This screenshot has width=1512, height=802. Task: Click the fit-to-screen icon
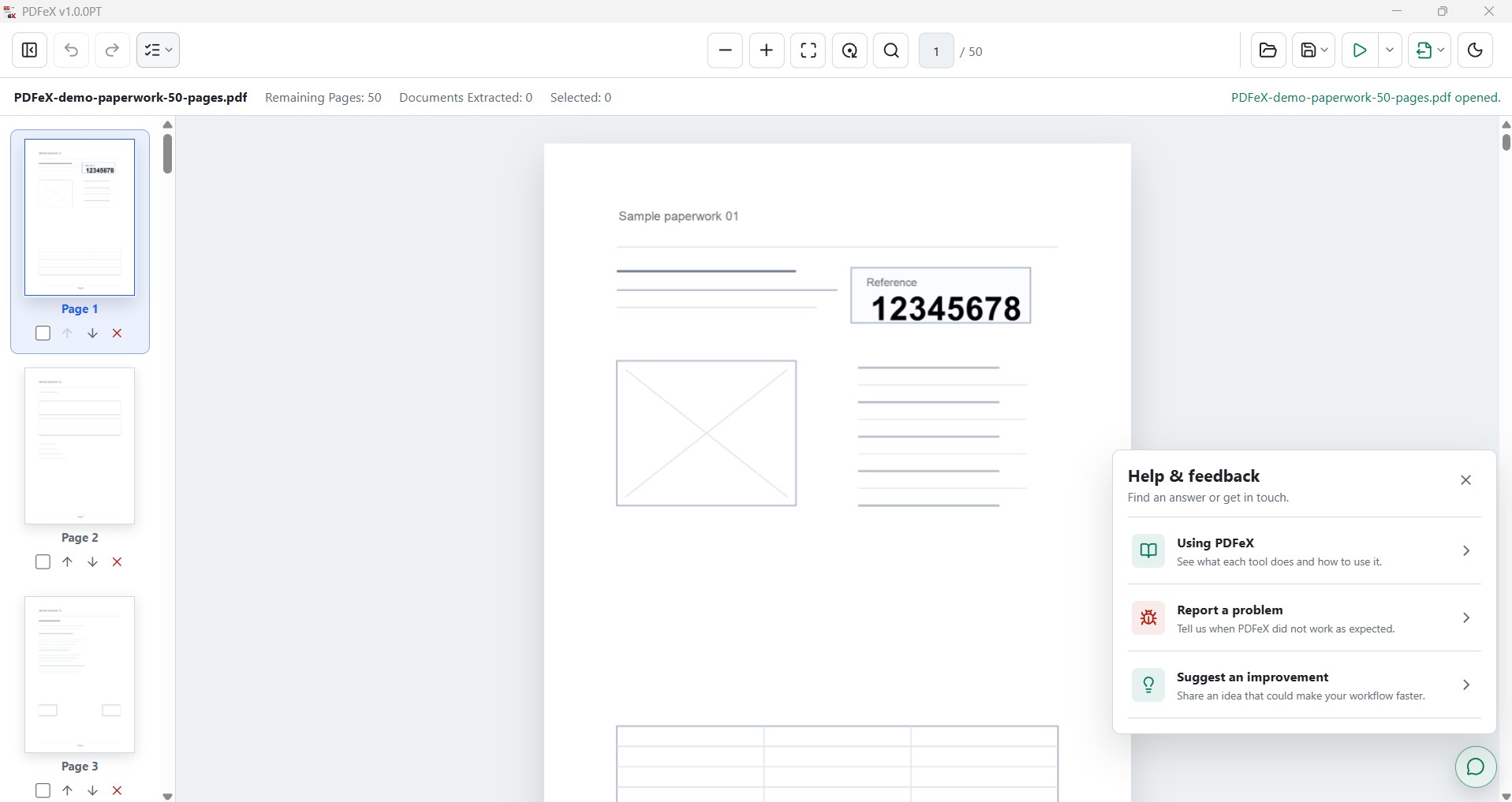point(808,50)
